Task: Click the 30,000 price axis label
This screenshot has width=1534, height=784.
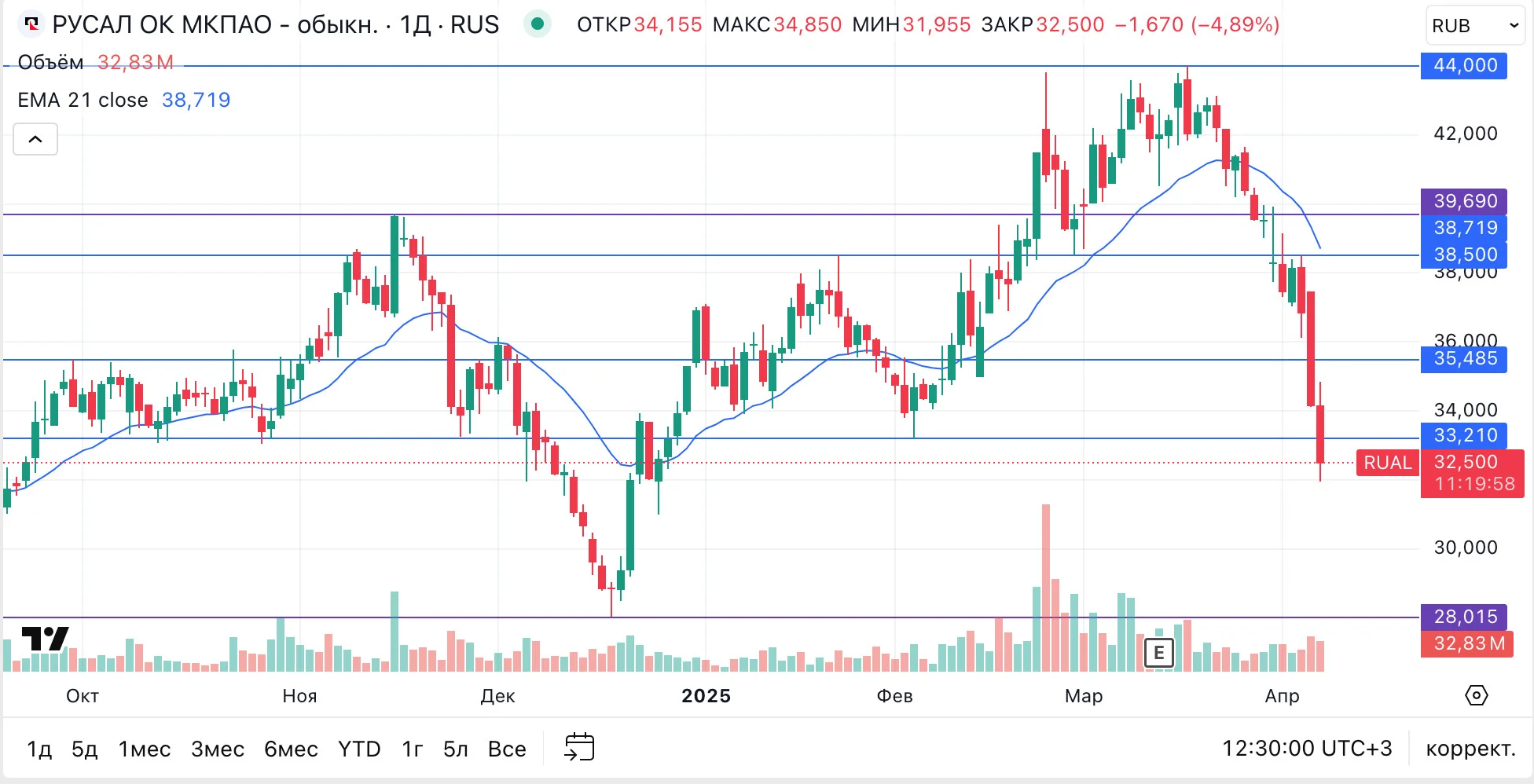Action: 1466,548
